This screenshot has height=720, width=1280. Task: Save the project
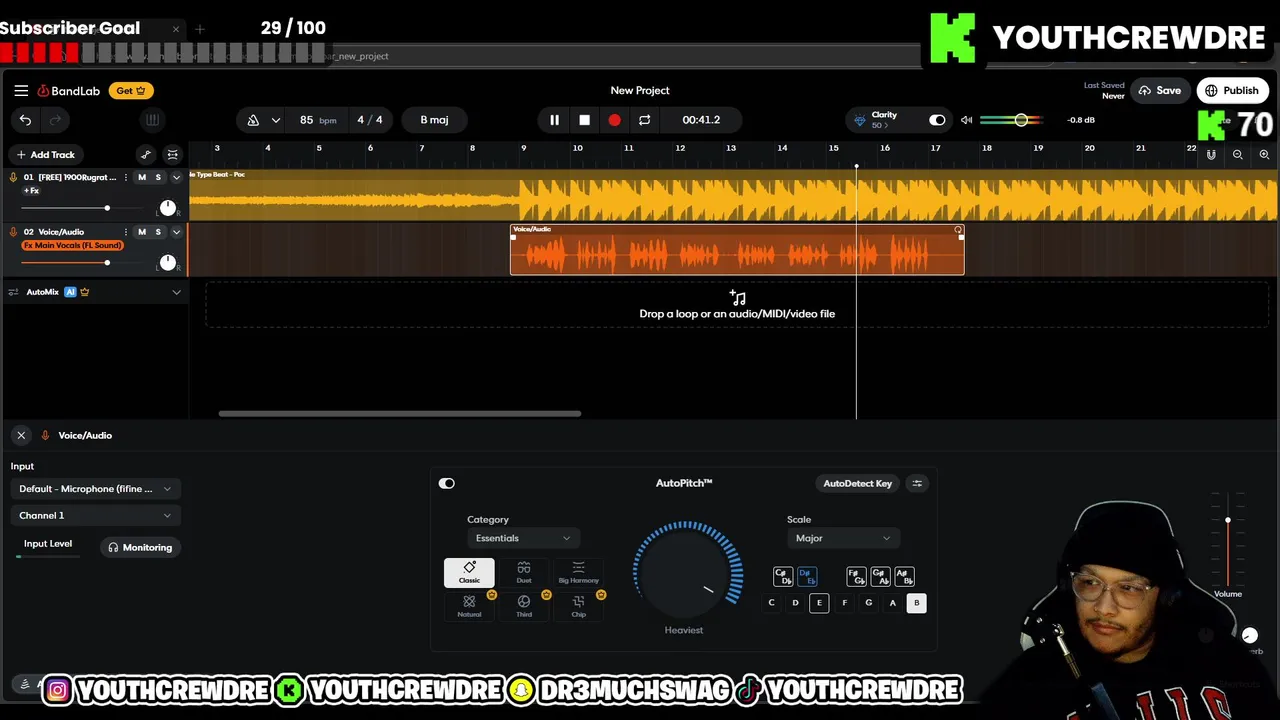click(1160, 90)
